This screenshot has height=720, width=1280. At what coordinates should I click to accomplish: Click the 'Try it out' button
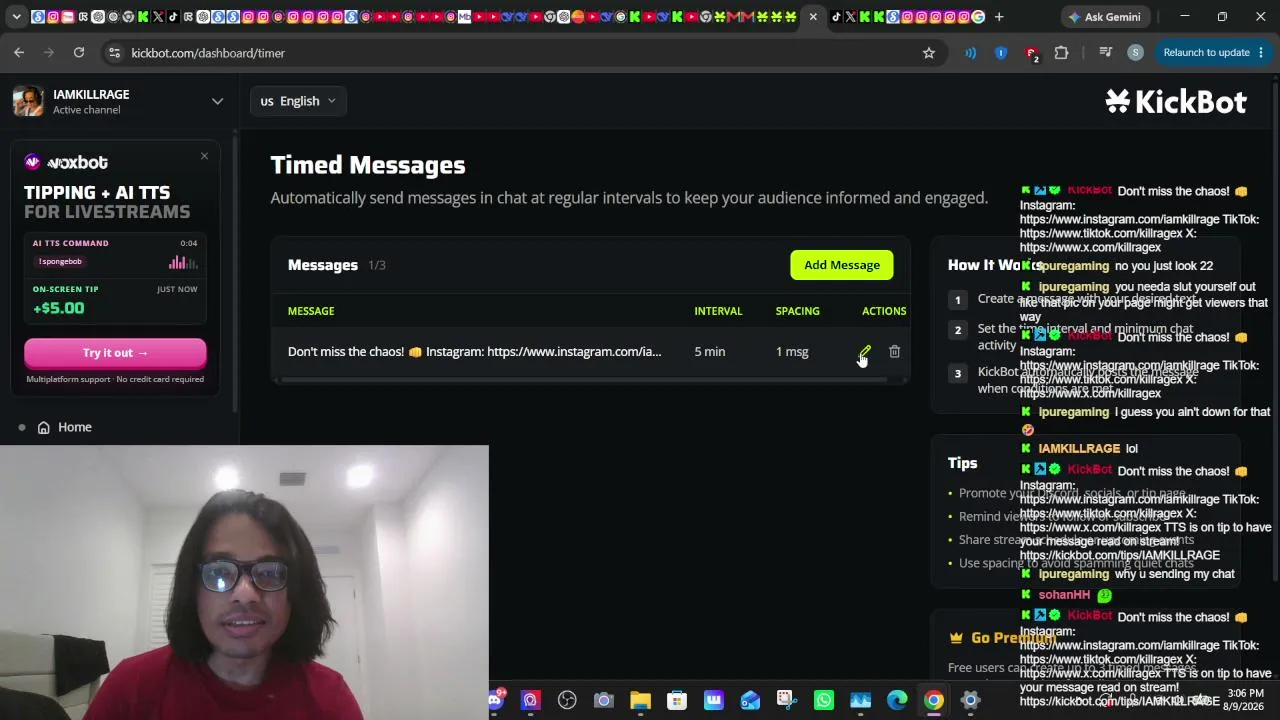pyautogui.click(x=115, y=353)
